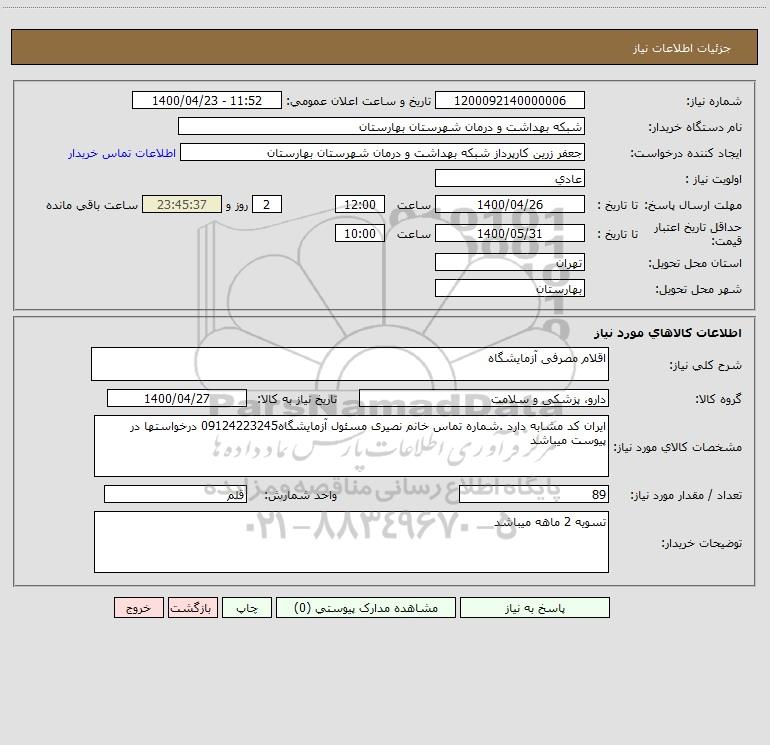Click the ایجاد کننده درخواست label

click(686, 154)
